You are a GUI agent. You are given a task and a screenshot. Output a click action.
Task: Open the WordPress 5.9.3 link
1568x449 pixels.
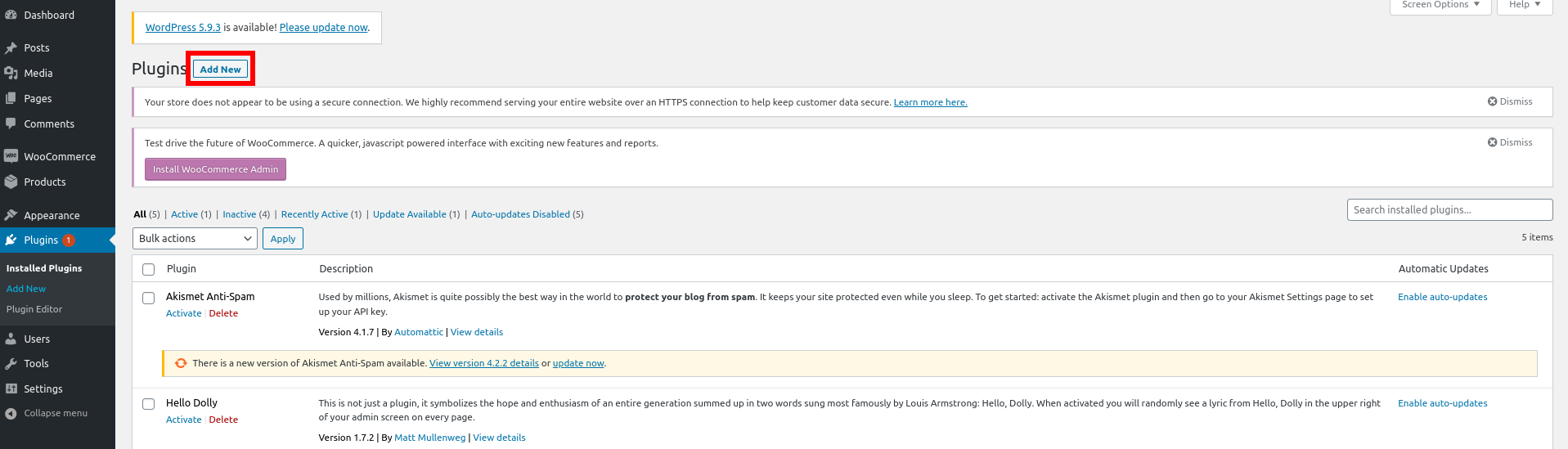[183, 27]
